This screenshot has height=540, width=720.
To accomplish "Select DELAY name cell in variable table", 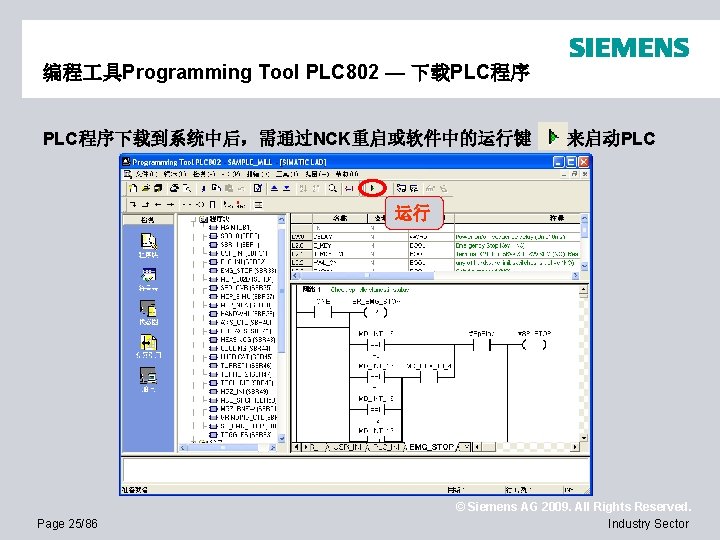I will (340, 237).
